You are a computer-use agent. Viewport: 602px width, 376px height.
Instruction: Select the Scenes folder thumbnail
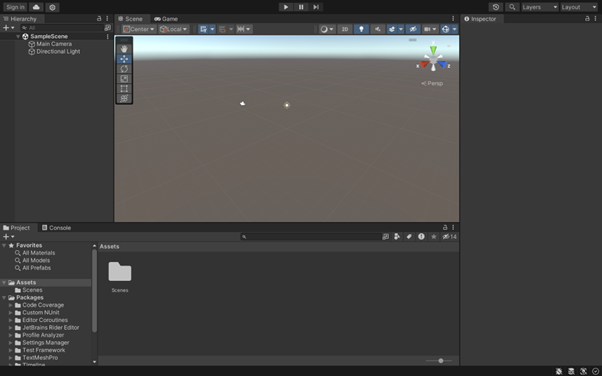[120, 277]
